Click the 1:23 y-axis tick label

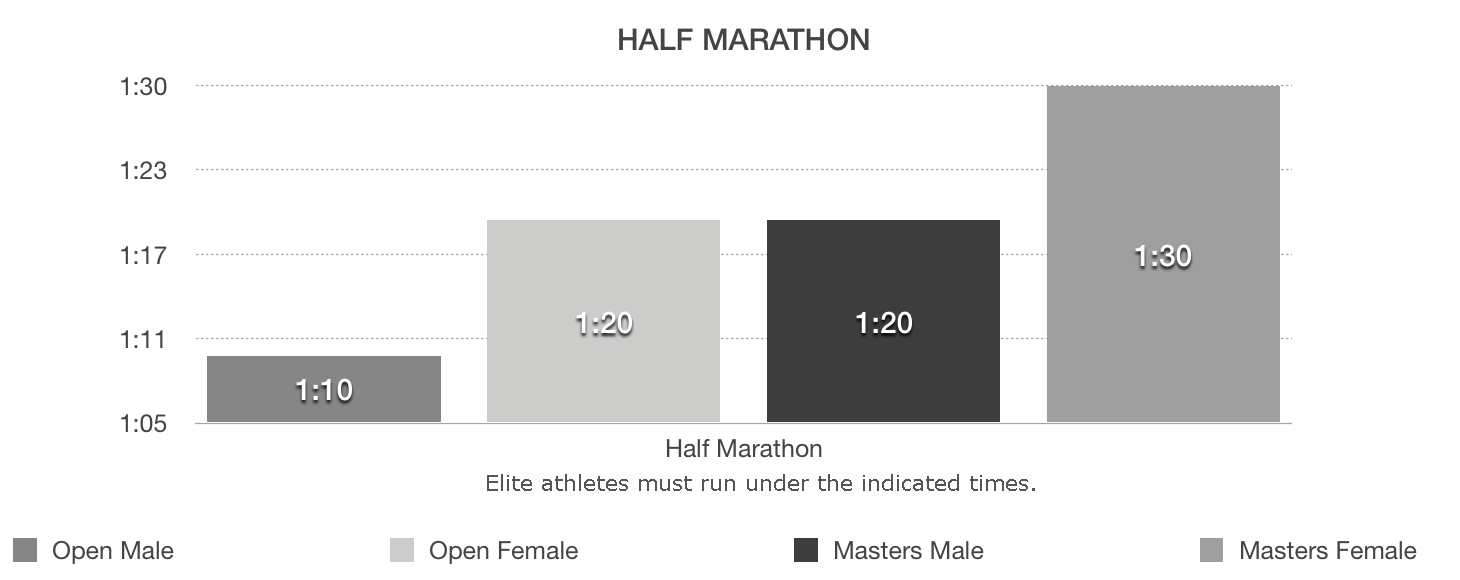pos(143,171)
